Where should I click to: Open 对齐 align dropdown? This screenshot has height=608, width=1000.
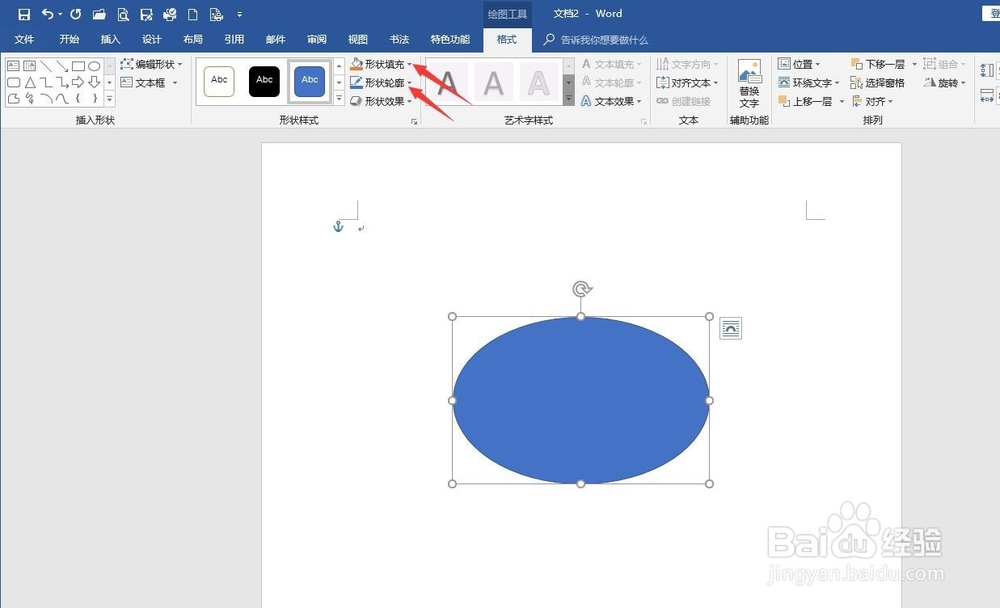(872, 101)
